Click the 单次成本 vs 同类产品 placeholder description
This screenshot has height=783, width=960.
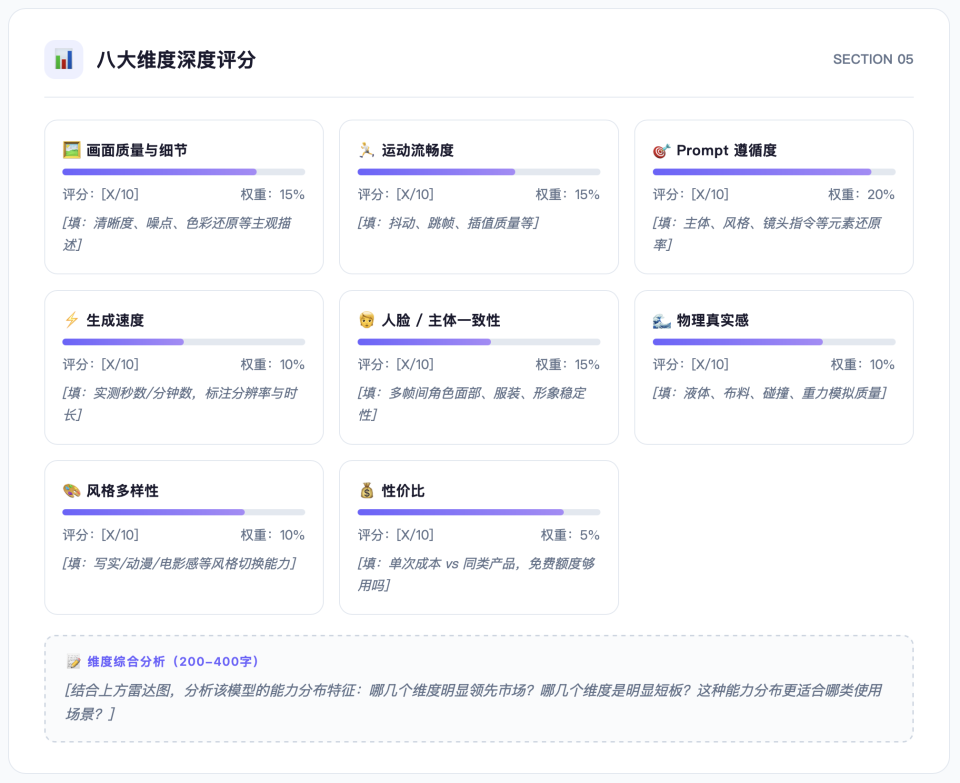(476, 574)
